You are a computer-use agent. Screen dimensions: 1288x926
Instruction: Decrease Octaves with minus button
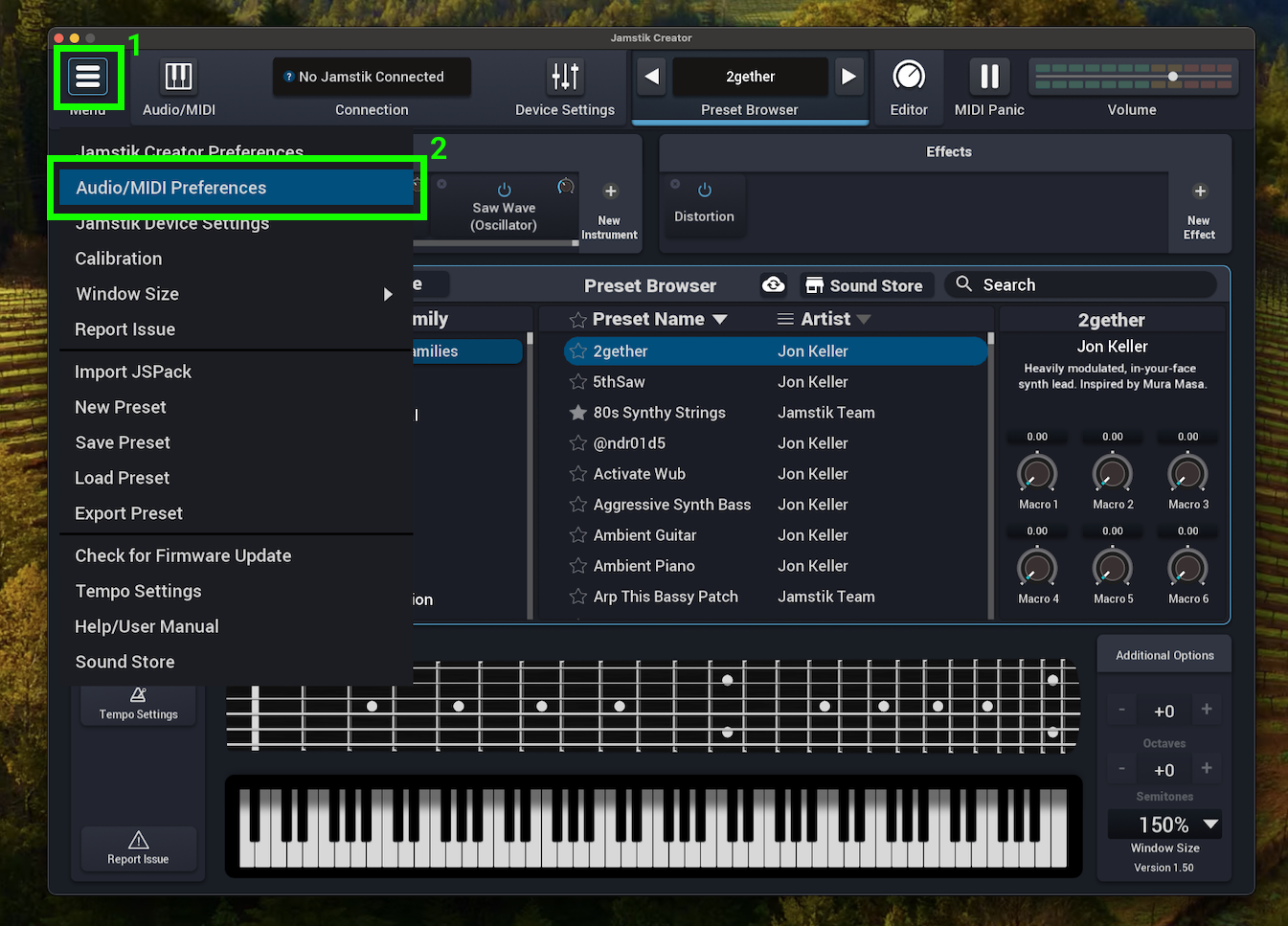tap(1121, 710)
